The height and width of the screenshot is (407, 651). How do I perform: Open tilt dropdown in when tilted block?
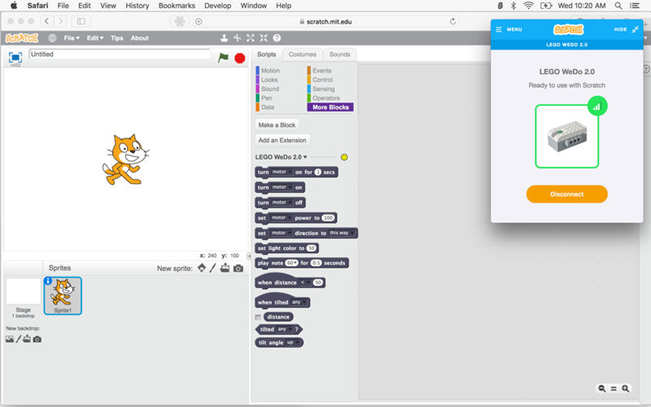pos(299,302)
